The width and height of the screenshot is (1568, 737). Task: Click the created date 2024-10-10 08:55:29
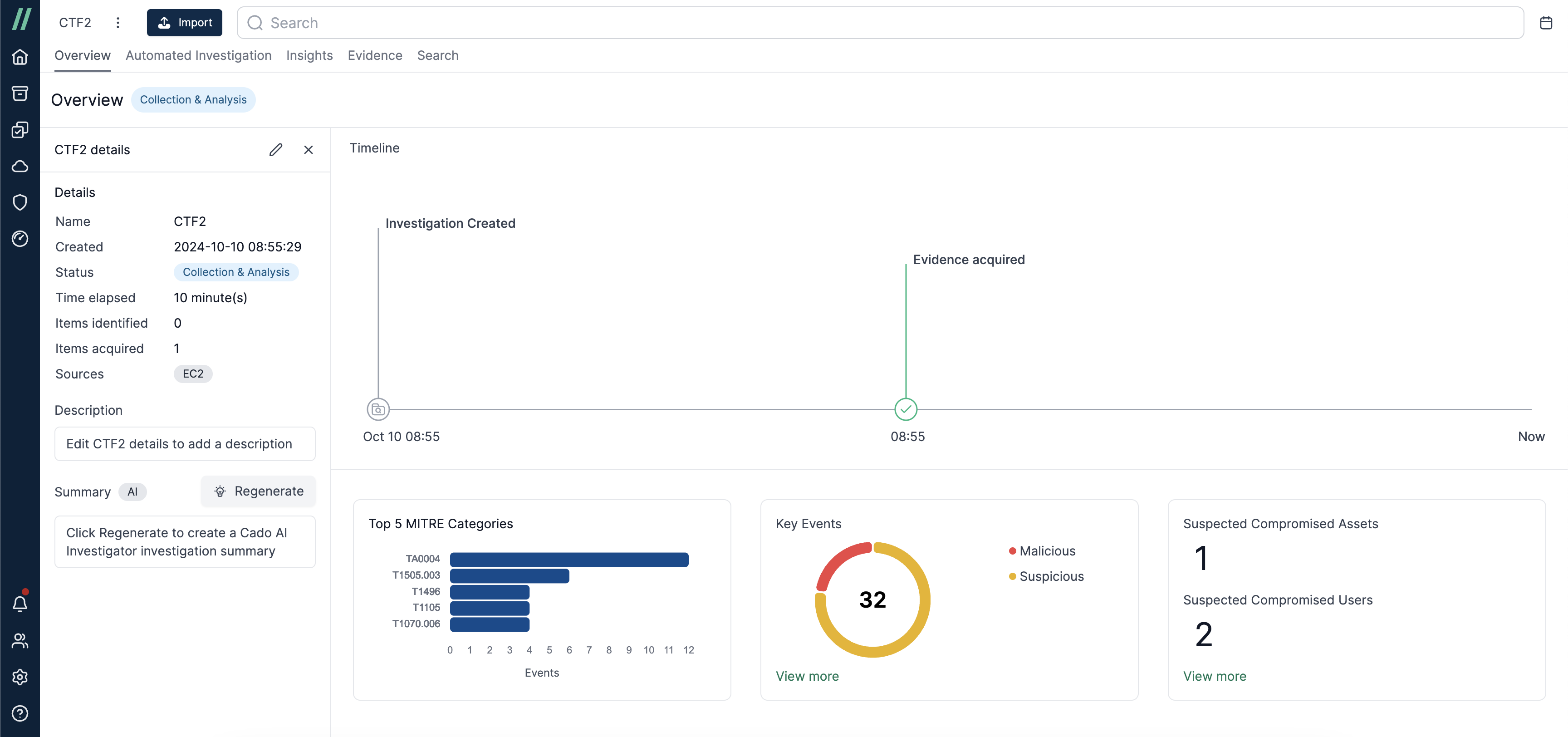pyautogui.click(x=237, y=247)
